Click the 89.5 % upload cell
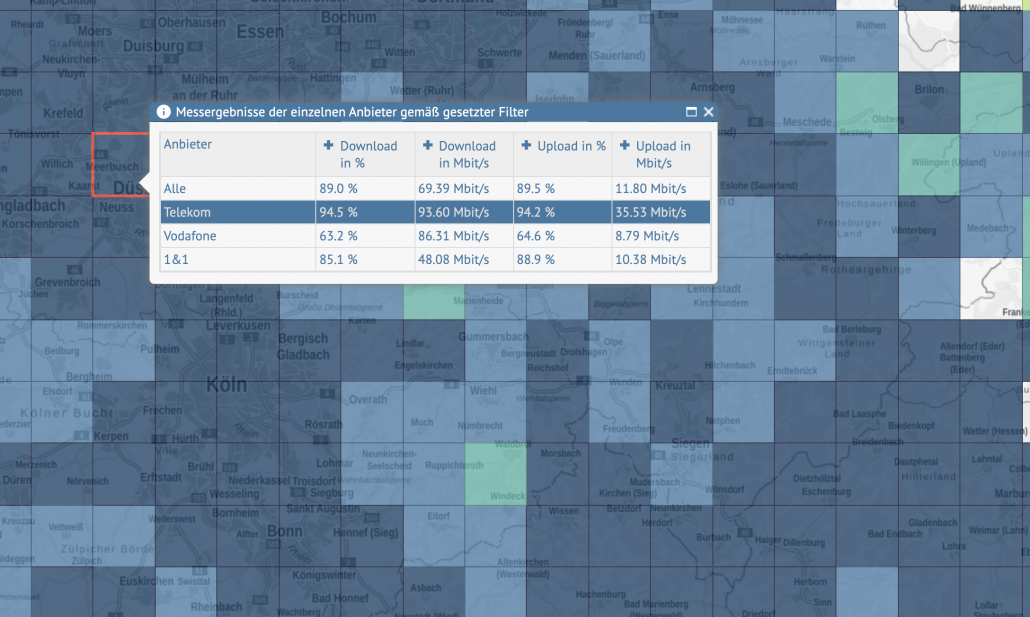The height and width of the screenshot is (617, 1030). (562, 189)
